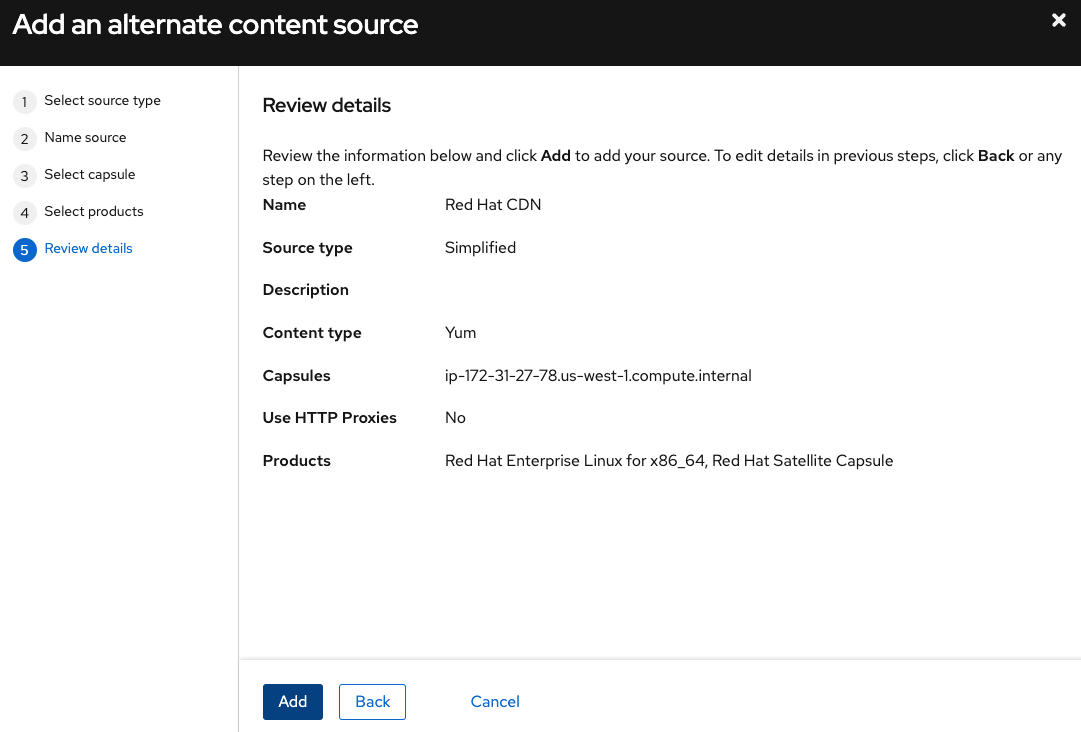This screenshot has height=732, width=1081.
Task: Click the blue step 5 number circle
Action: point(24,250)
